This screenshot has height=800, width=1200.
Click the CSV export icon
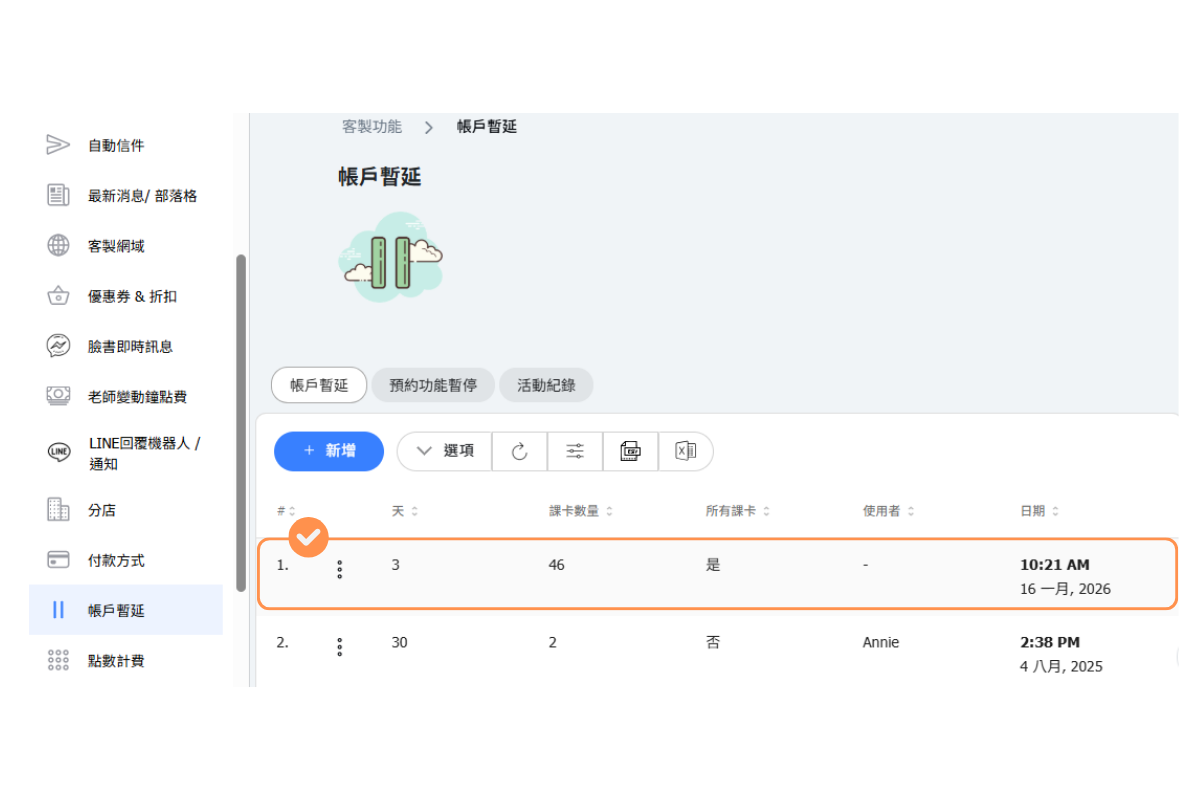(x=630, y=451)
